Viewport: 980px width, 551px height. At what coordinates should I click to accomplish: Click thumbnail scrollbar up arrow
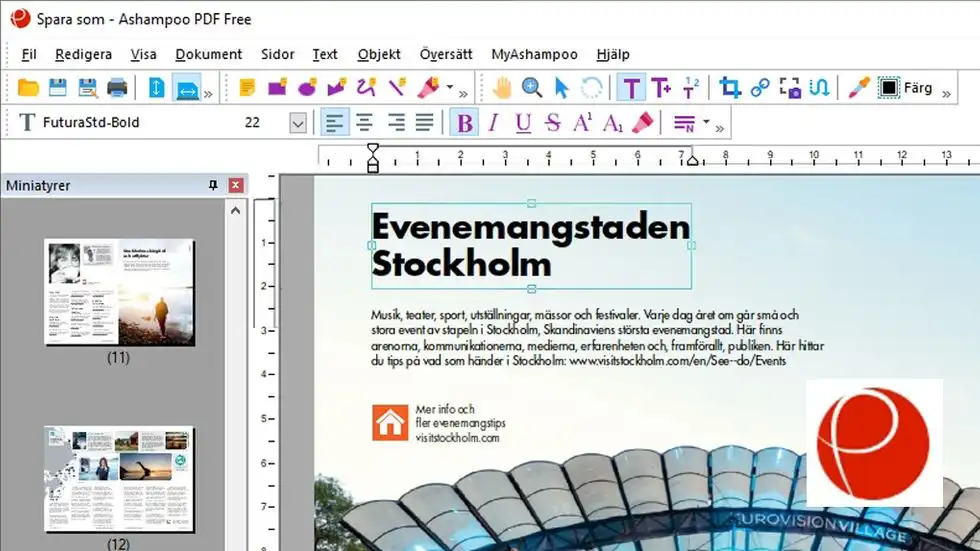236,211
